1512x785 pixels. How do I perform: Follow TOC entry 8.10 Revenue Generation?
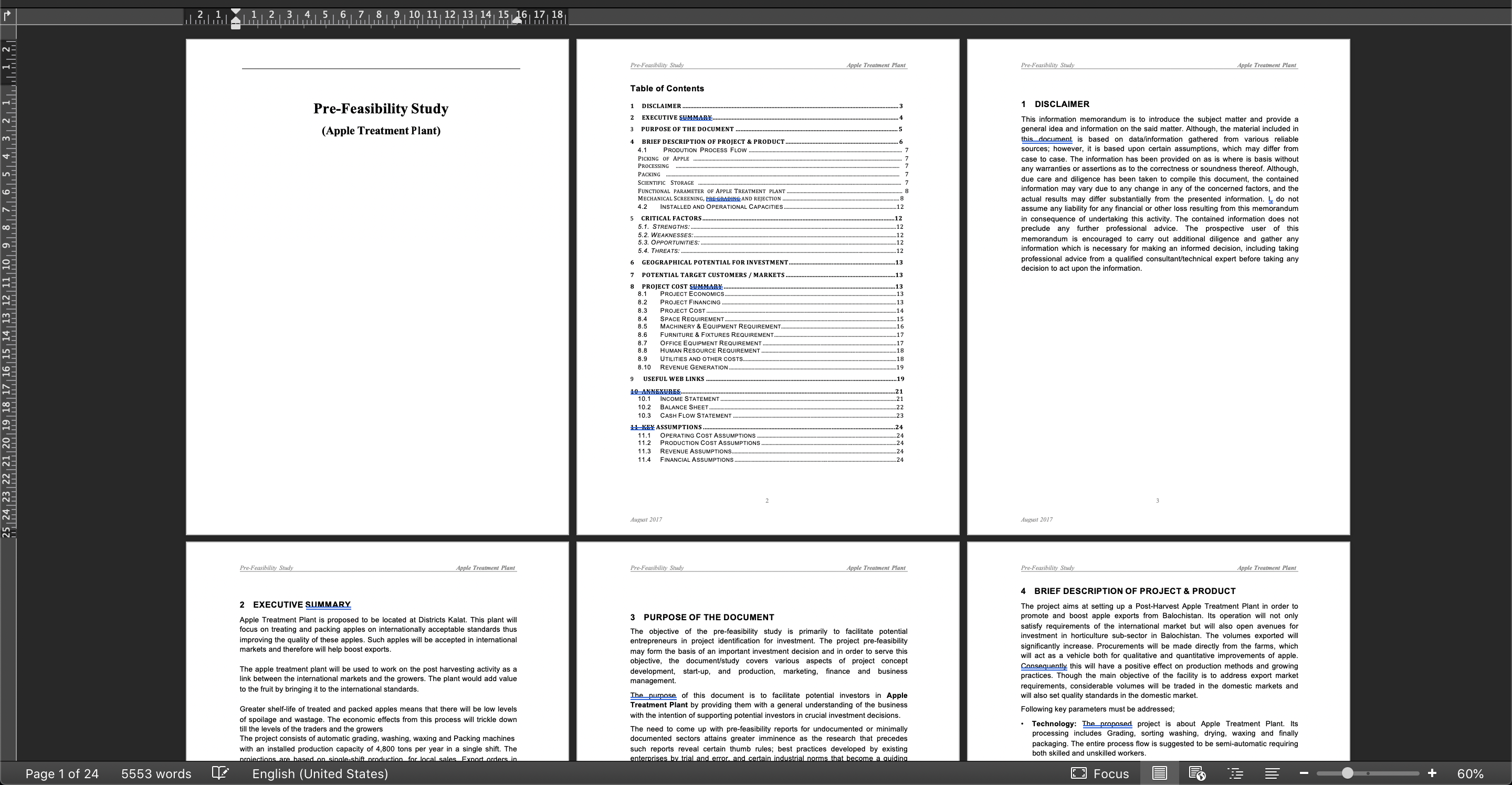(771, 367)
